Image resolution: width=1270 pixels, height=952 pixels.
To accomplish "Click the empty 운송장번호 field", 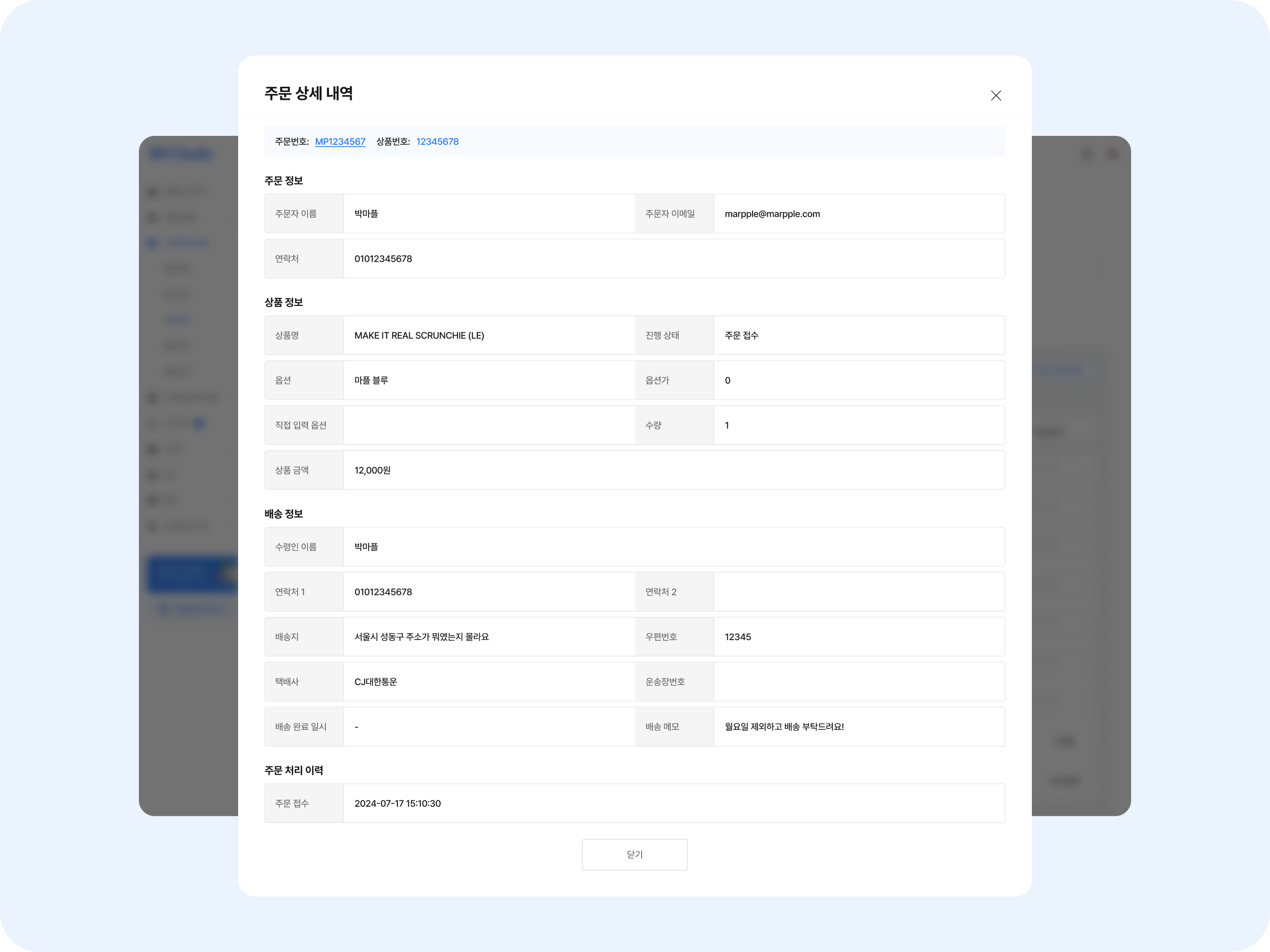I will (x=858, y=682).
